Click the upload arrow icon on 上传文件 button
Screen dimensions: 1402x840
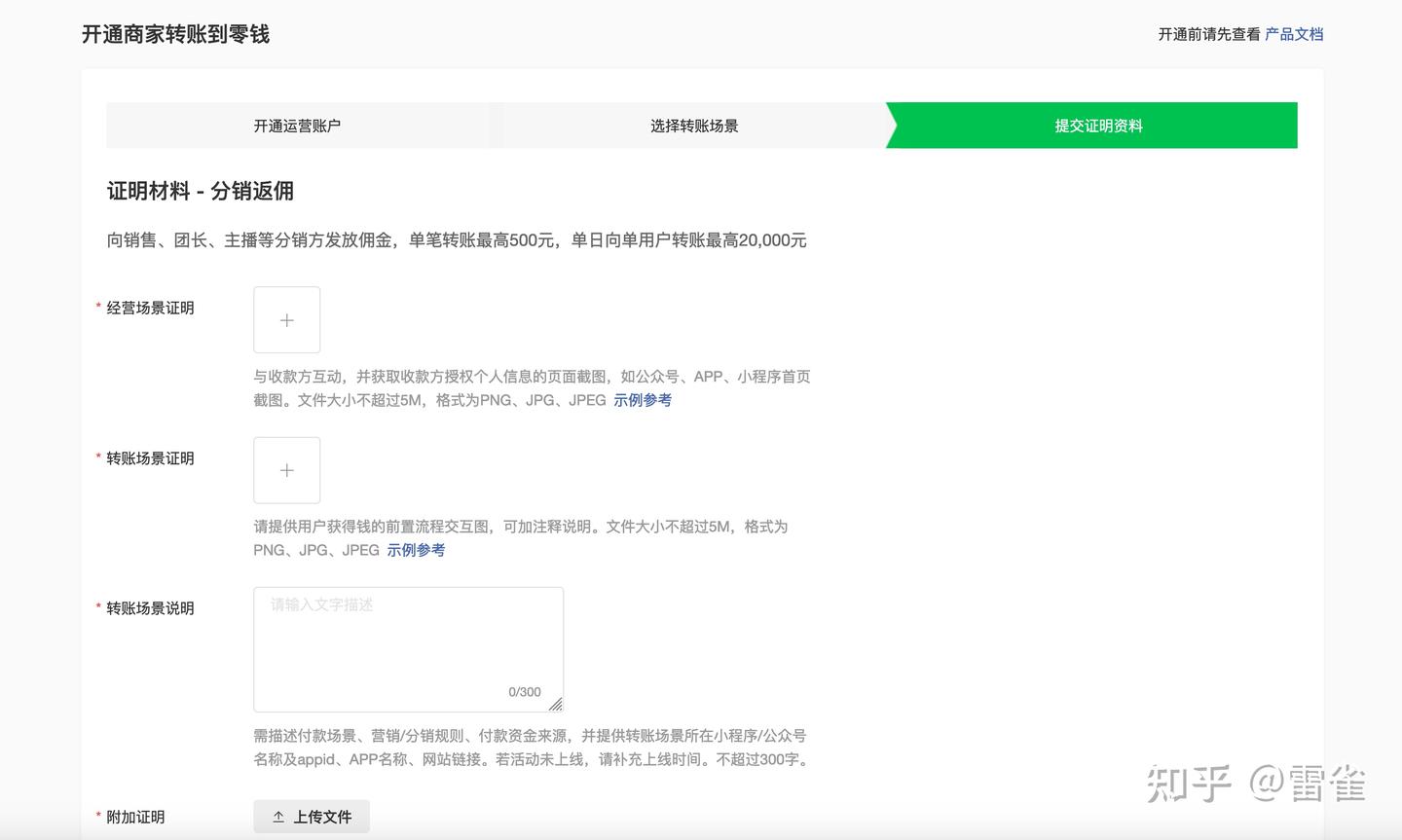(x=277, y=816)
